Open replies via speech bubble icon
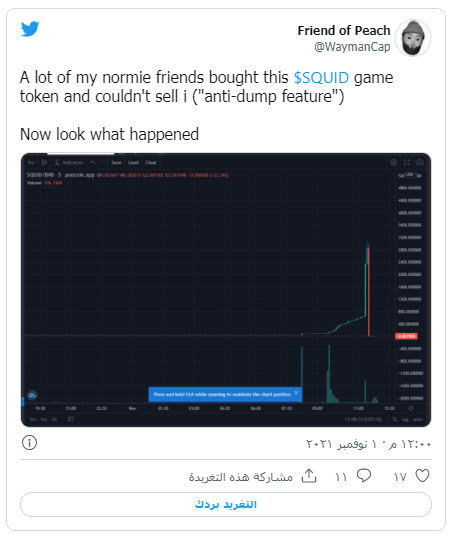This screenshot has width=451, height=538. (364, 476)
